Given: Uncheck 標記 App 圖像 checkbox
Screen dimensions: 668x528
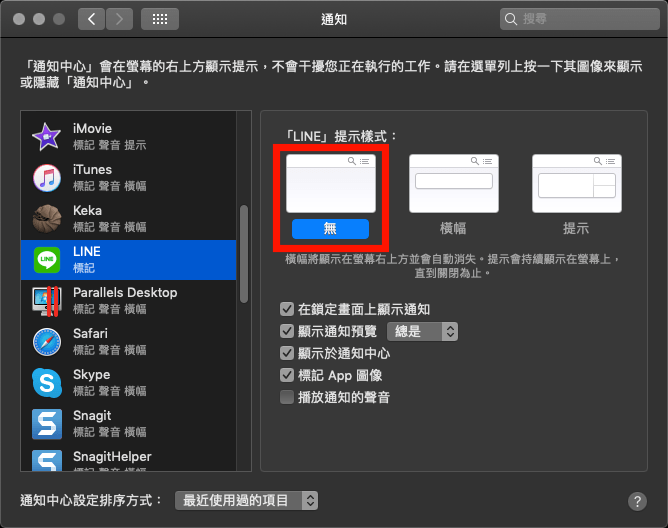Looking at the screenshot, I should click(287, 375).
